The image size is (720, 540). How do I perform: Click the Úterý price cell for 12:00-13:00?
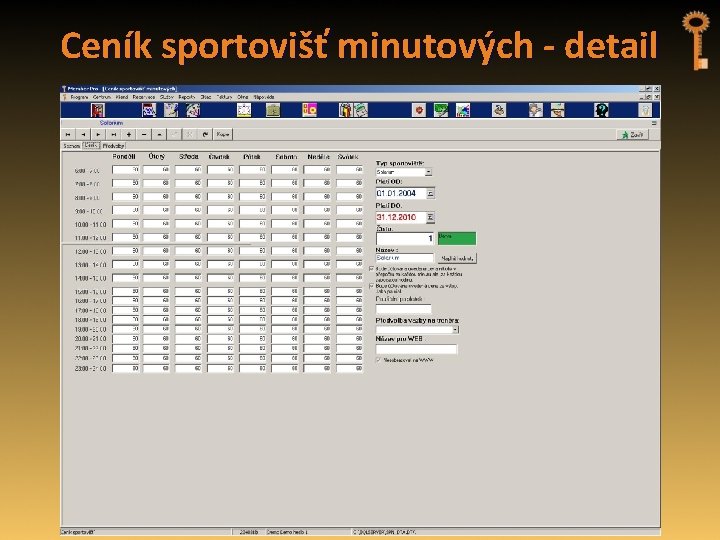pos(156,251)
